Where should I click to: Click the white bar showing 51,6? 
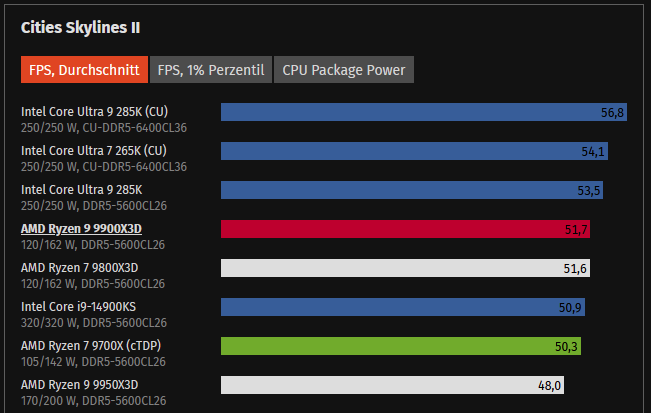pos(405,268)
